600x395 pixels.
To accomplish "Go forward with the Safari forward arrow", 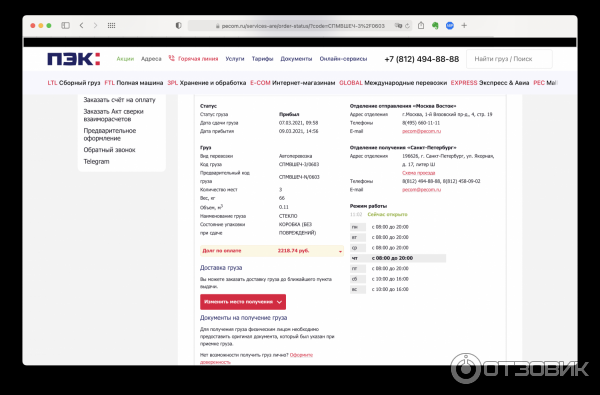I will [95, 26].
